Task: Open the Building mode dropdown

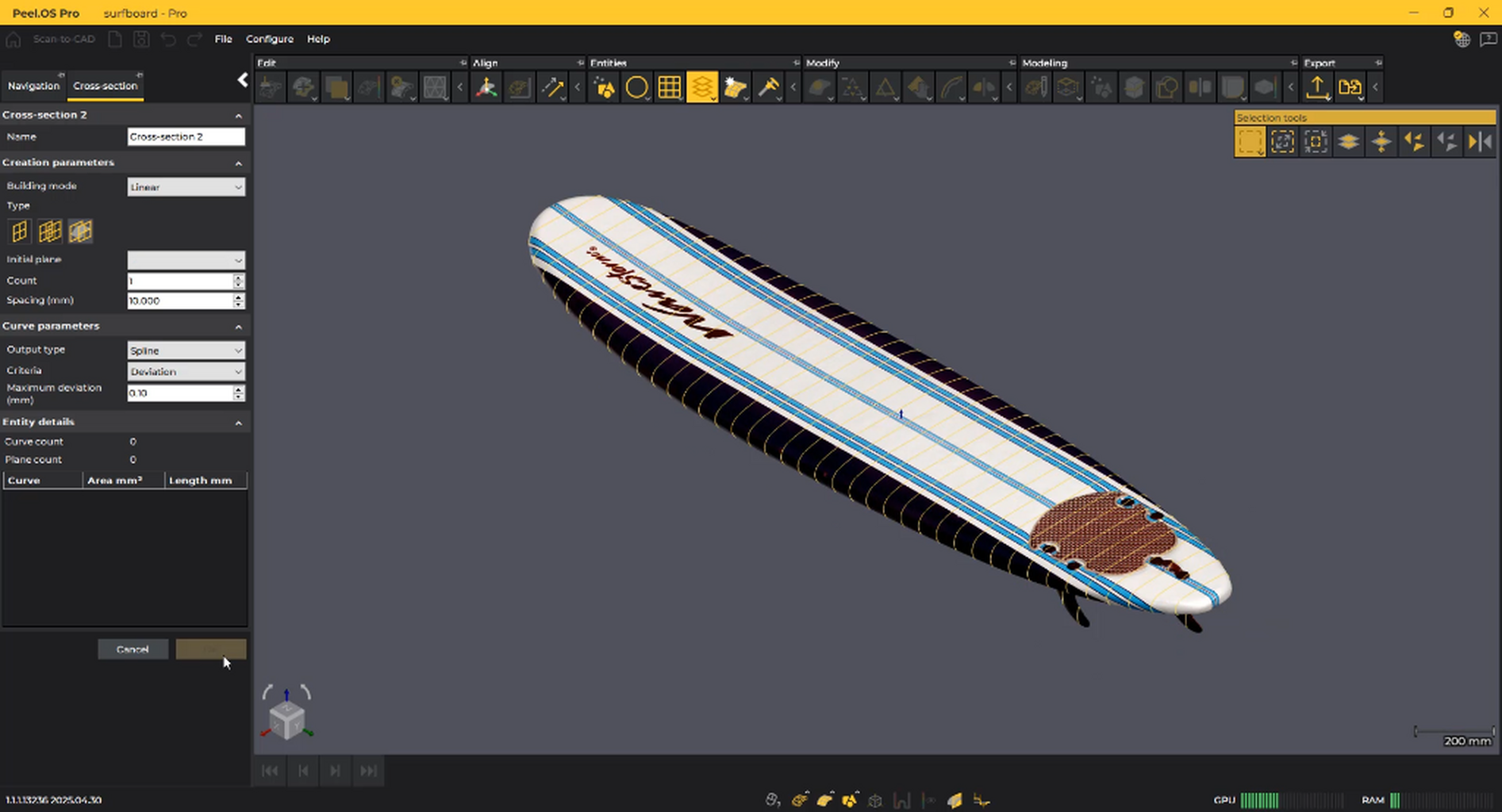Action: (x=186, y=187)
